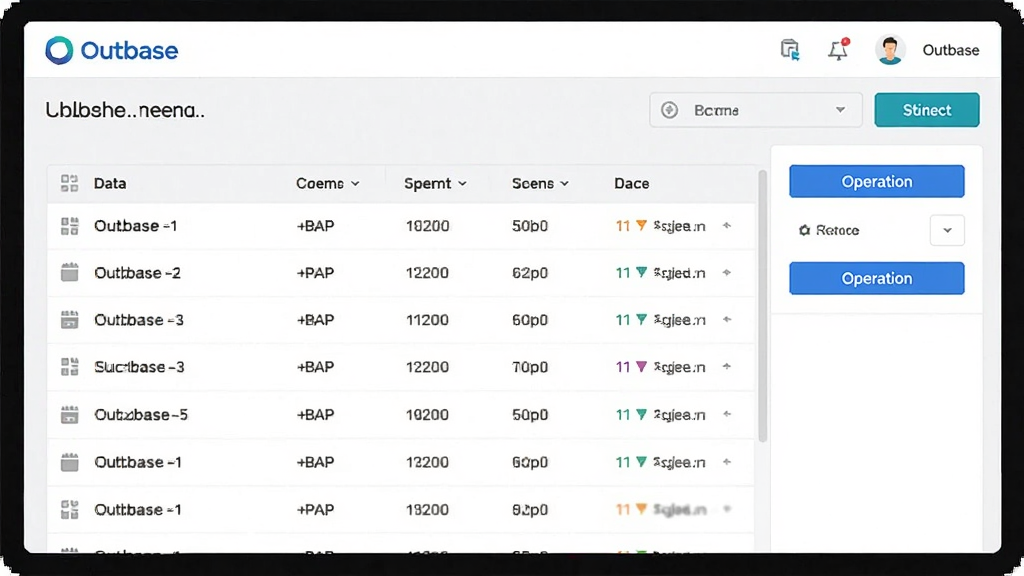The image size is (1024, 576).
Task: Click the grid icon of the 18200 row
Action: tap(69, 509)
